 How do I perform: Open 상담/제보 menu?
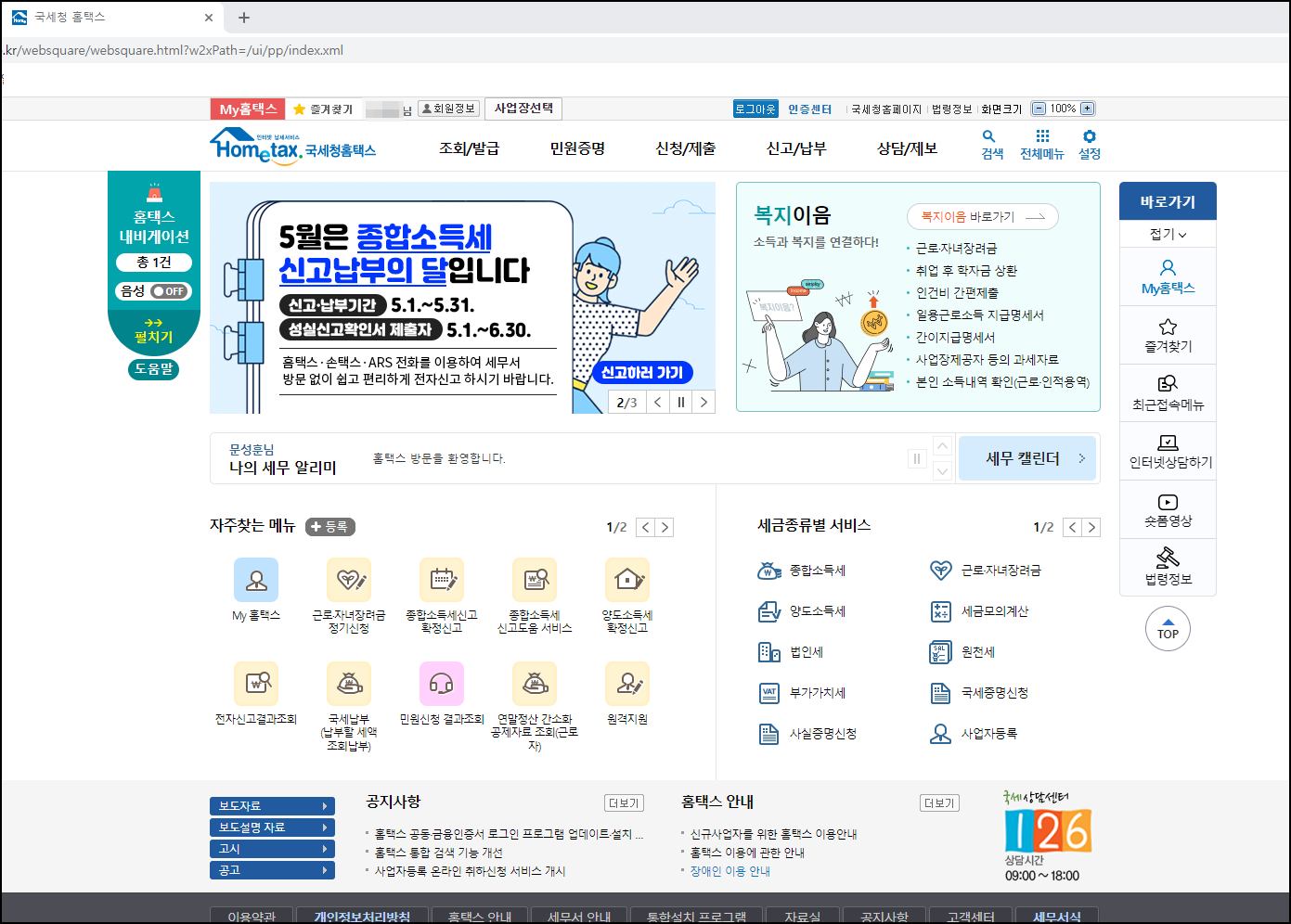click(908, 148)
